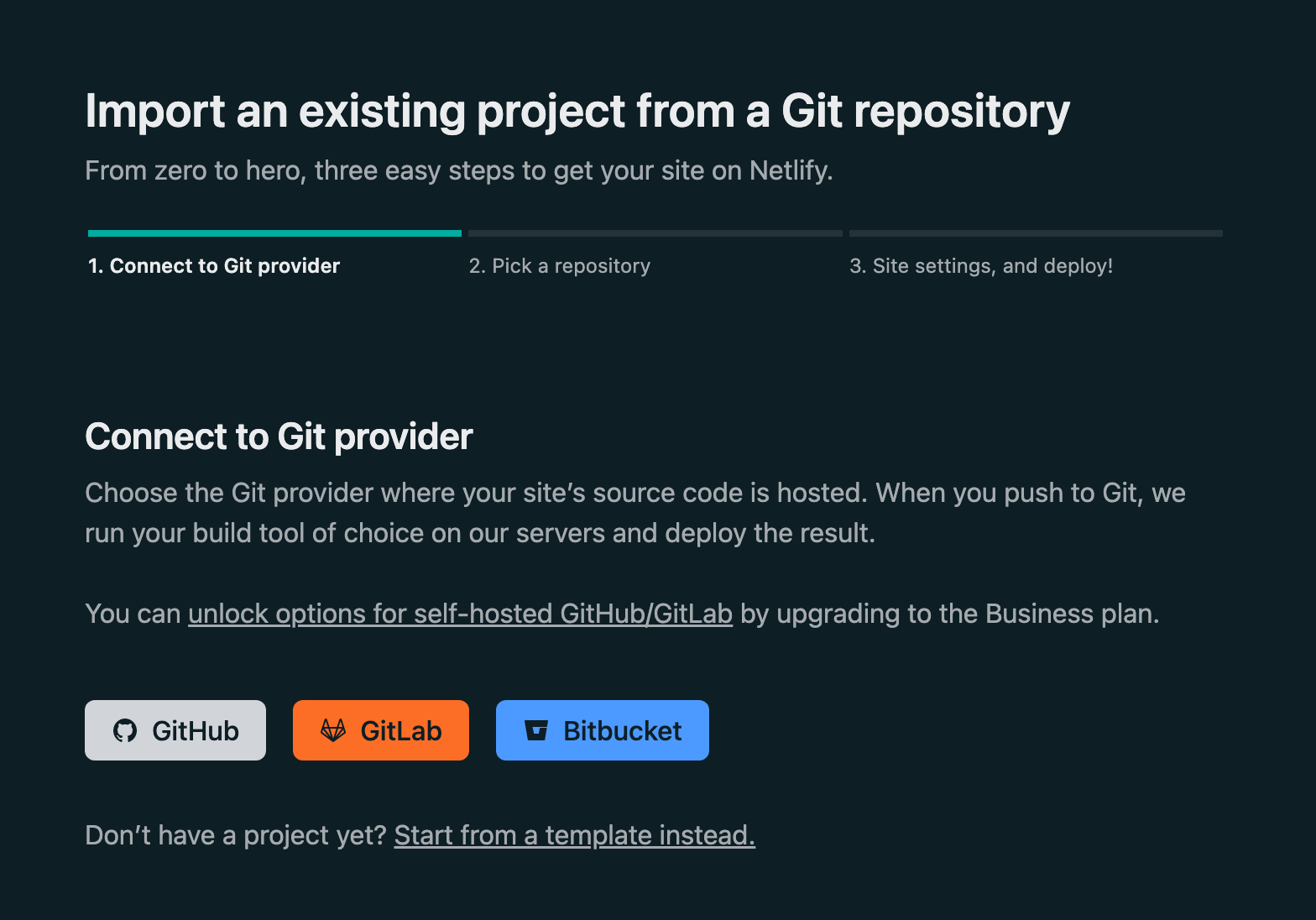The image size is (1316, 920).
Task: Select the blue Bitbucket button label
Action: point(623,730)
